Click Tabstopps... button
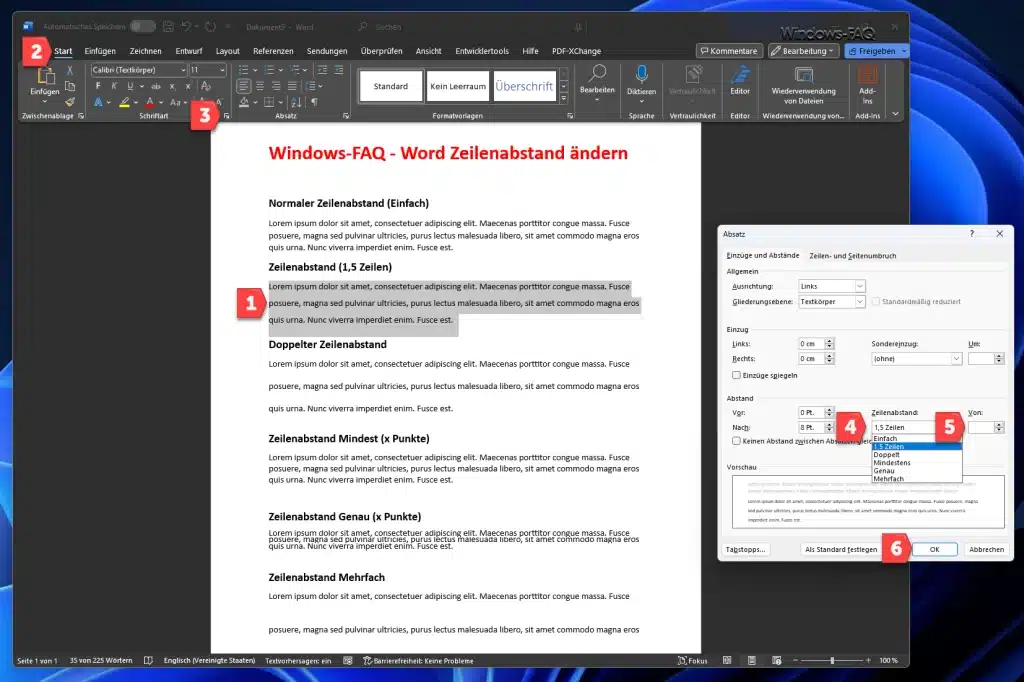Viewport: 1024px width, 682px height. pyautogui.click(x=745, y=549)
